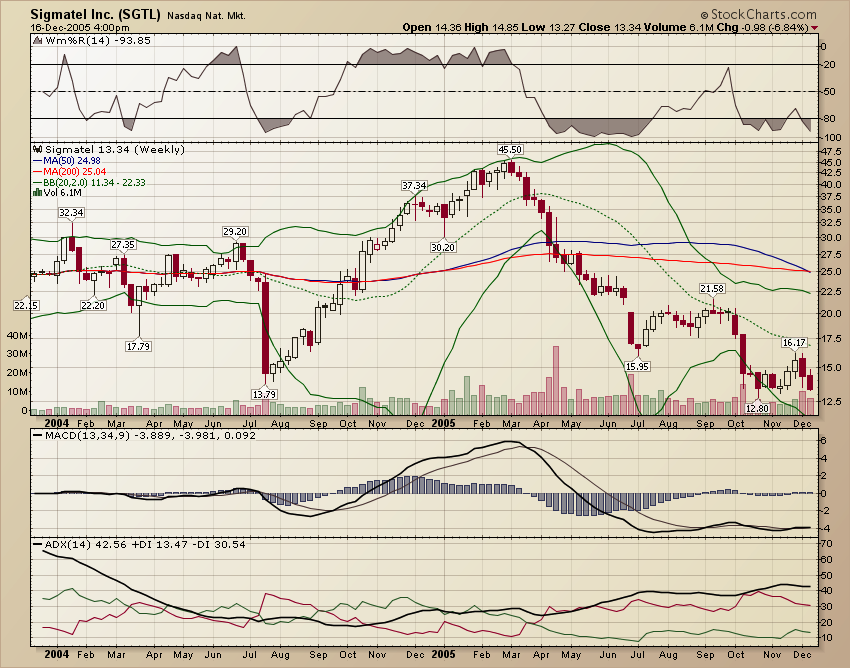850x668 pixels.
Task: Click the Wm%R(14) -93.85 indicator label
Action: [x=98, y=41]
